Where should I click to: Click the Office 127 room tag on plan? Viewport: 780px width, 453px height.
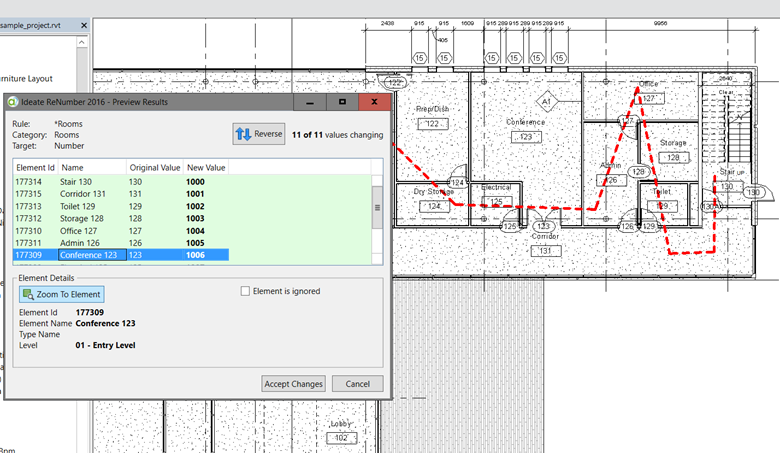coord(649,98)
